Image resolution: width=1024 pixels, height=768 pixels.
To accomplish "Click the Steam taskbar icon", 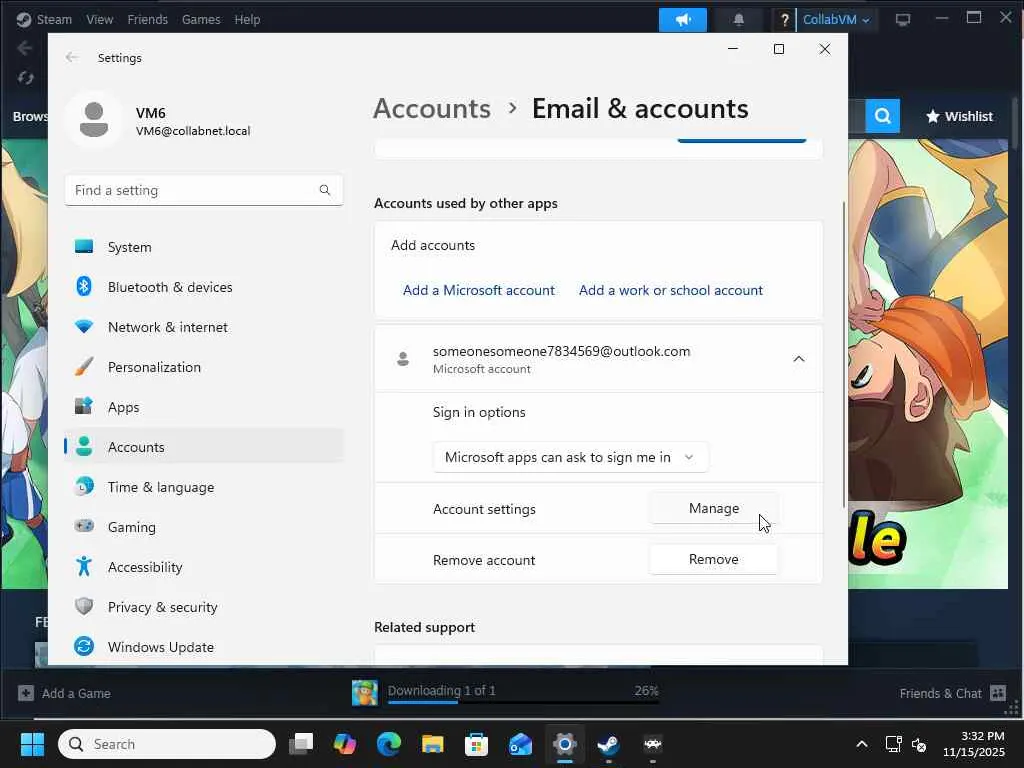I will [x=609, y=744].
